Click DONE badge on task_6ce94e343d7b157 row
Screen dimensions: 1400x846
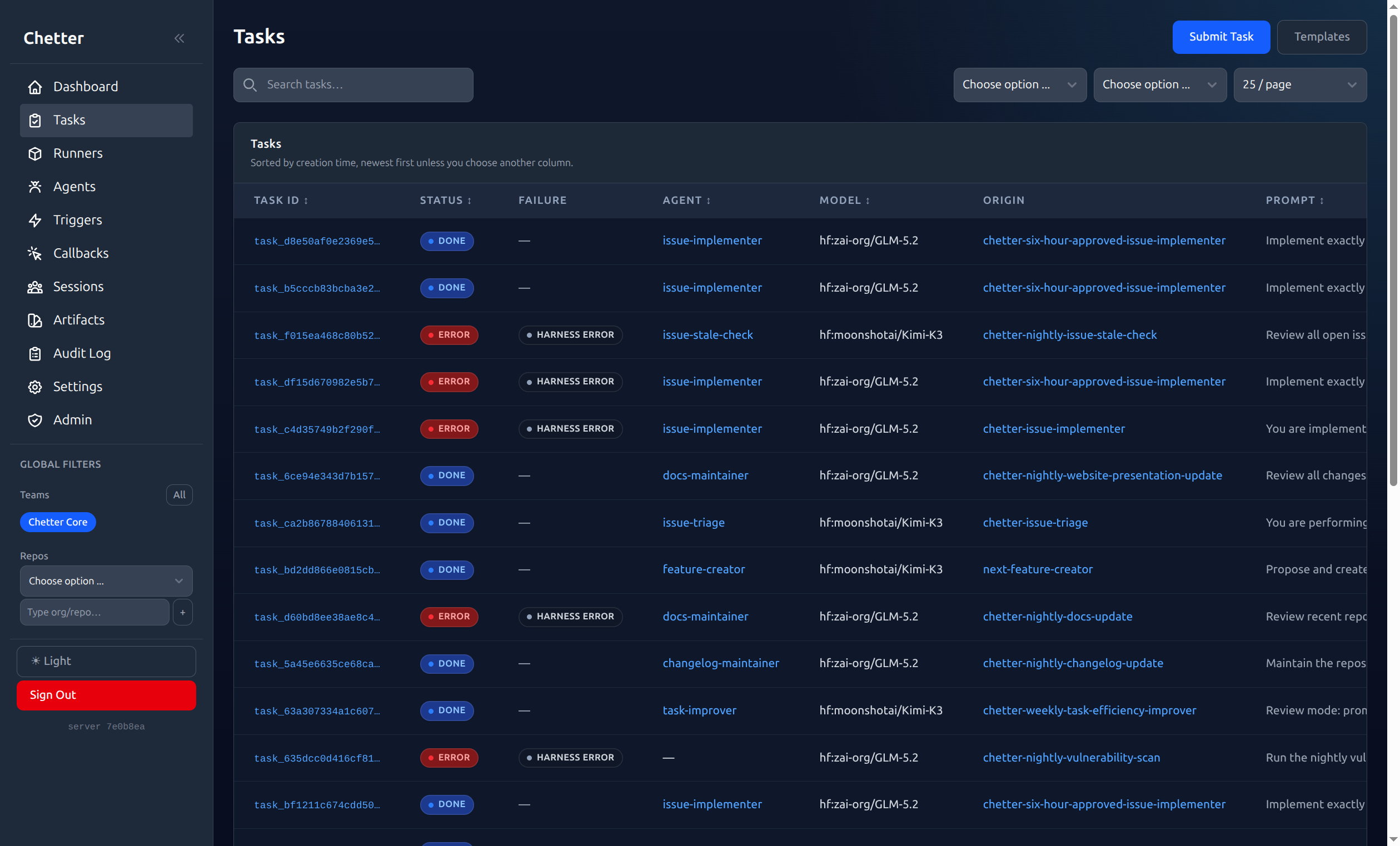tap(447, 475)
